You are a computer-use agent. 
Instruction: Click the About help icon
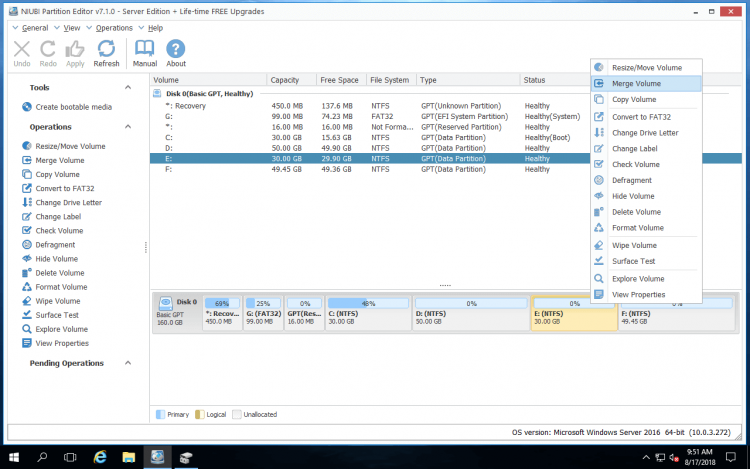tap(176, 54)
